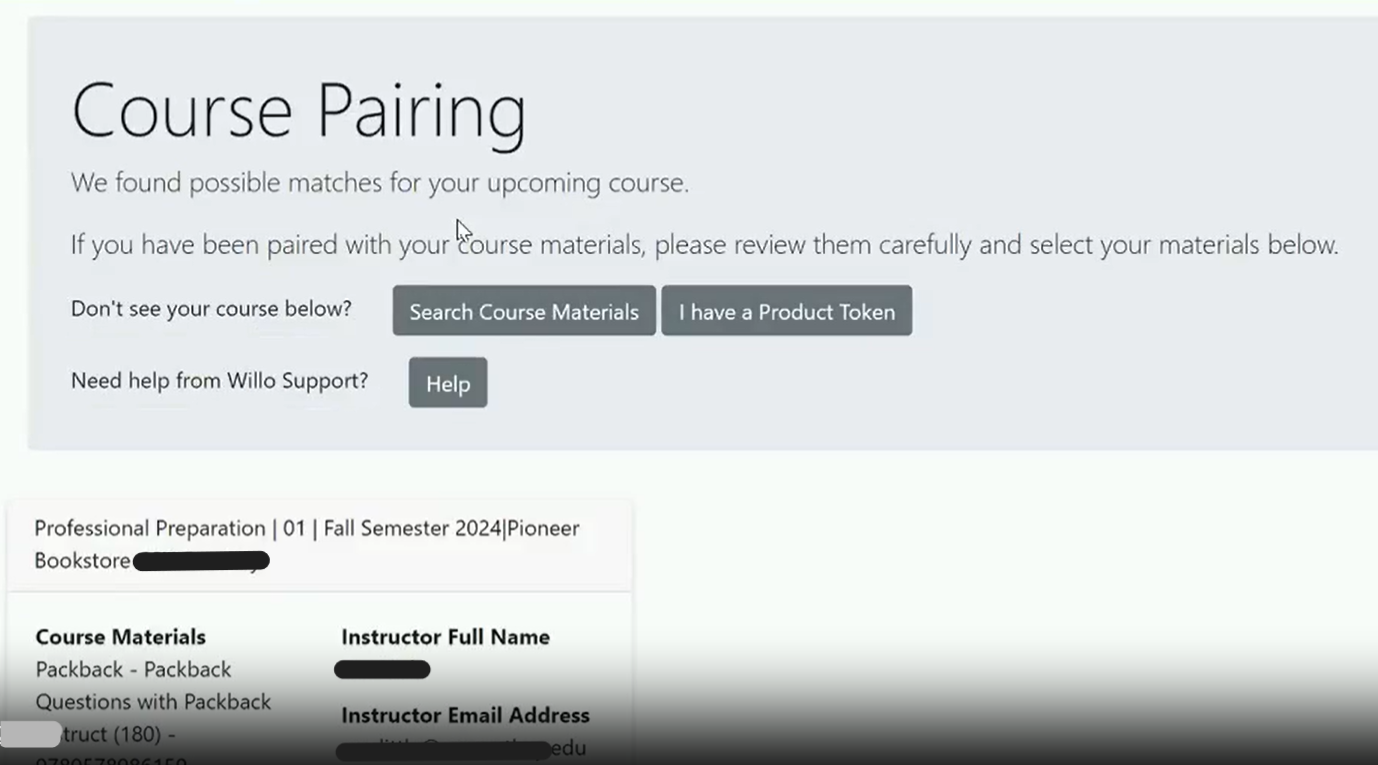Screen dimensions: 1378x765
Task: Click the Bookstore text in the card header
Action: [83, 561]
